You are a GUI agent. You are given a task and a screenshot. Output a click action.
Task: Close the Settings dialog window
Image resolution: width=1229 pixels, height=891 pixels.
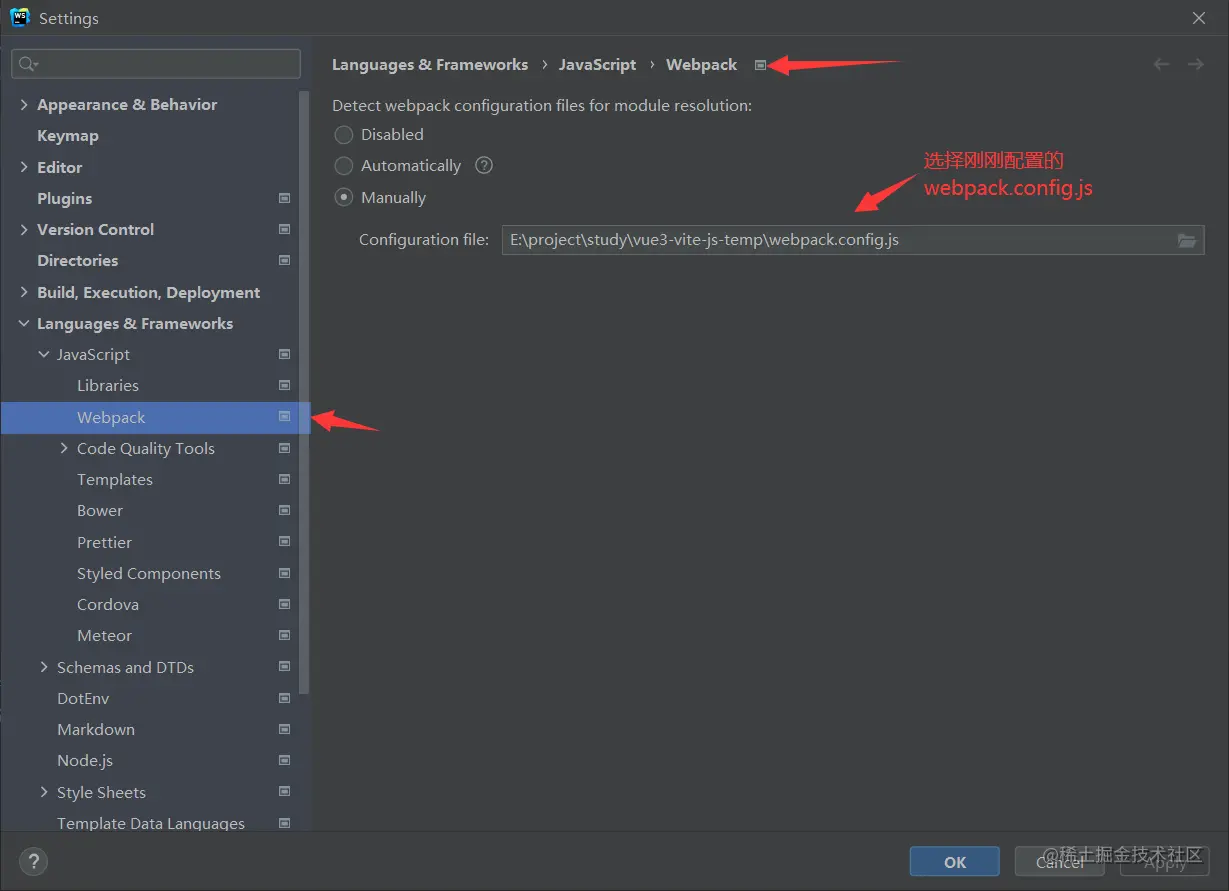click(x=1199, y=18)
